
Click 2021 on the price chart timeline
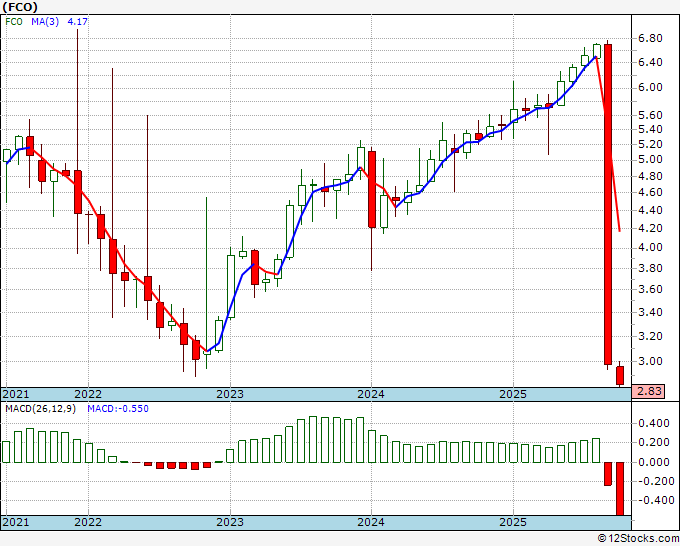click(16, 394)
